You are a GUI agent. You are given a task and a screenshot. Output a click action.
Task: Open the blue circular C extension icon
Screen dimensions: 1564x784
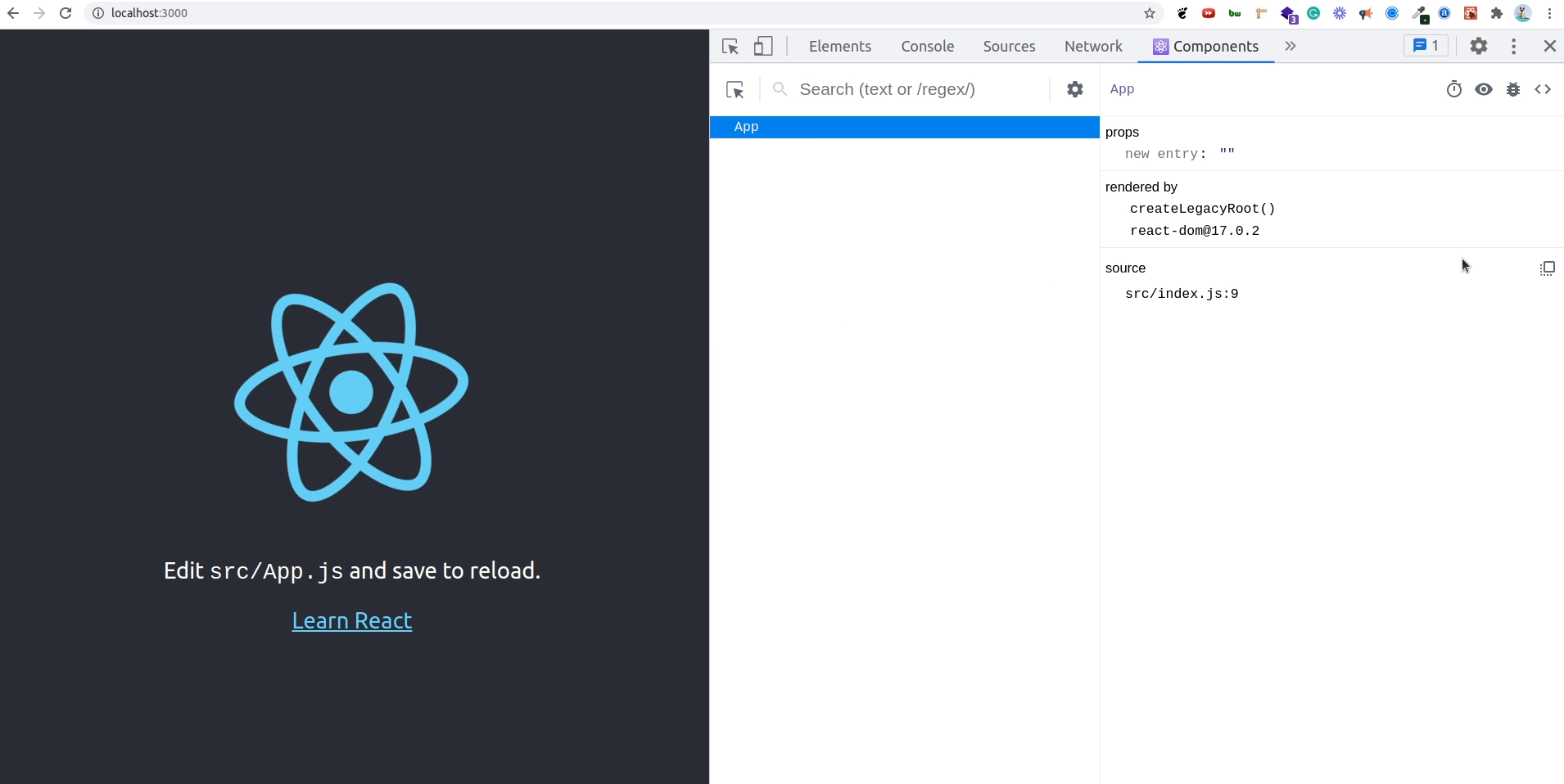click(x=1392, y=13)
